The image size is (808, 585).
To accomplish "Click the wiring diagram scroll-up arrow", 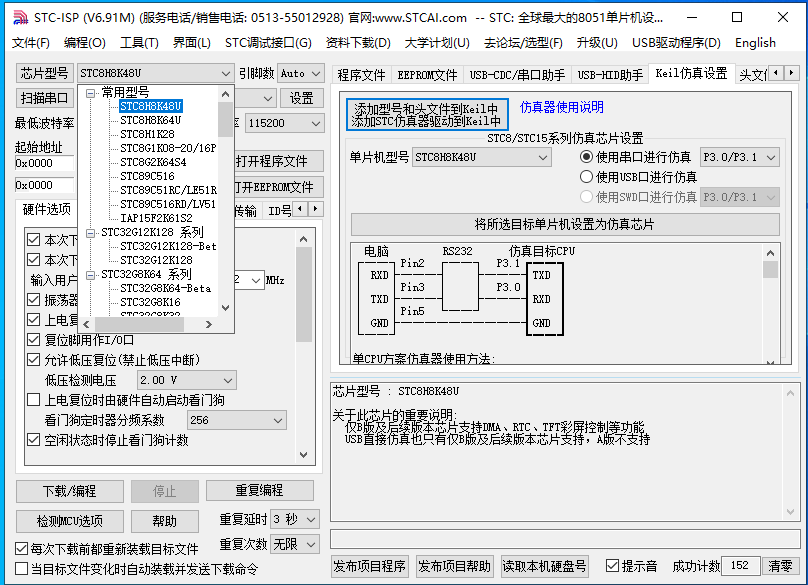I will (770, 253).
